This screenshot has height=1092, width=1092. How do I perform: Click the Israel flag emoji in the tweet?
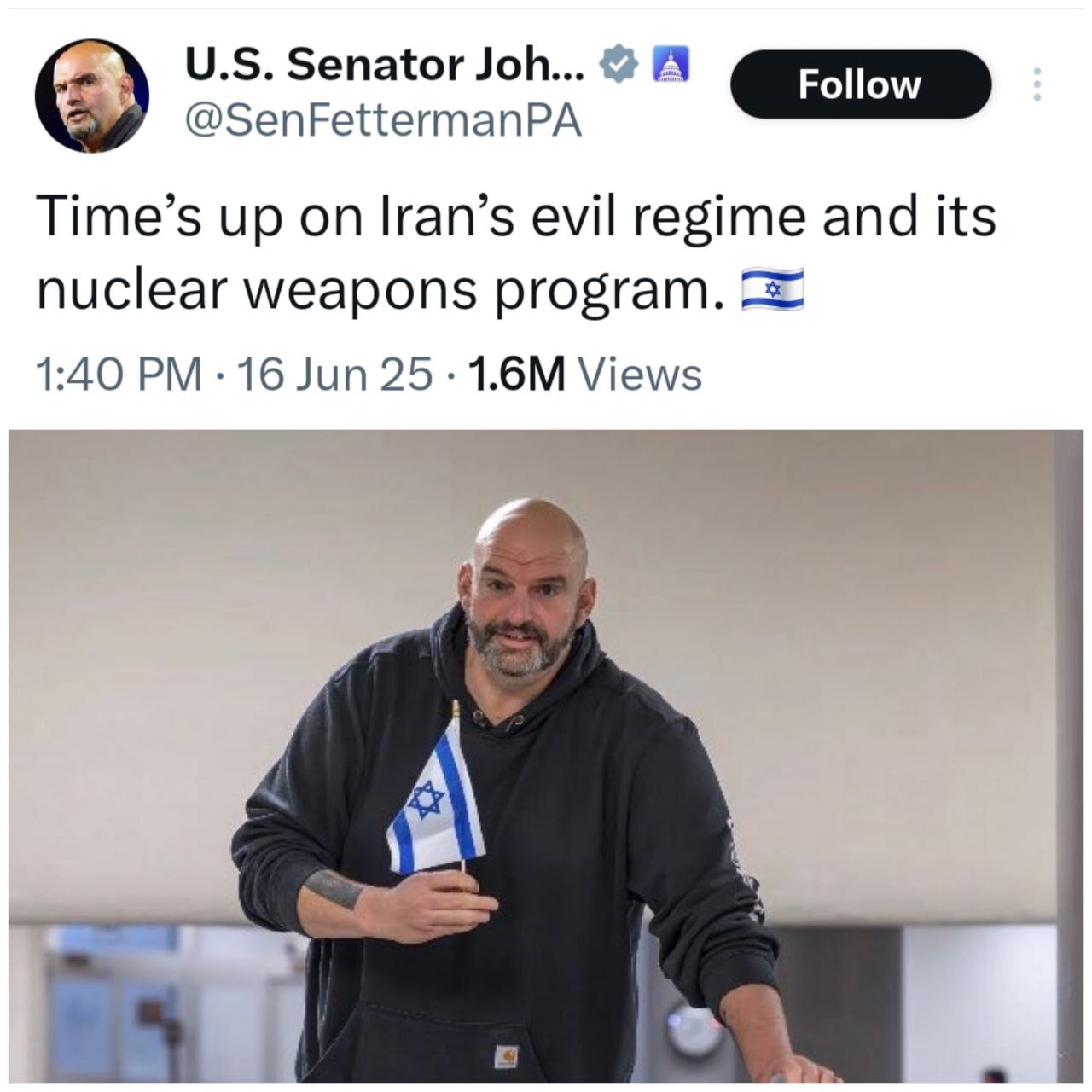tap(772, 290)
